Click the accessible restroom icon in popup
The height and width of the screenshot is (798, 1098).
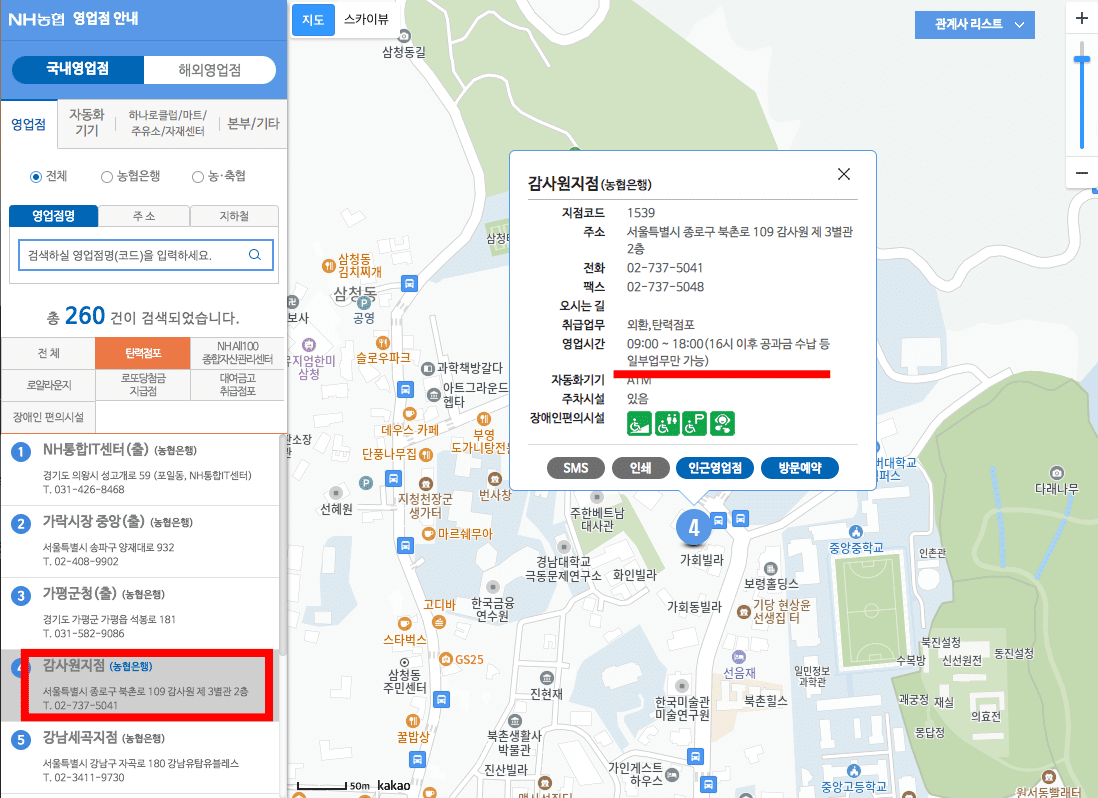[x=667, y=424]
